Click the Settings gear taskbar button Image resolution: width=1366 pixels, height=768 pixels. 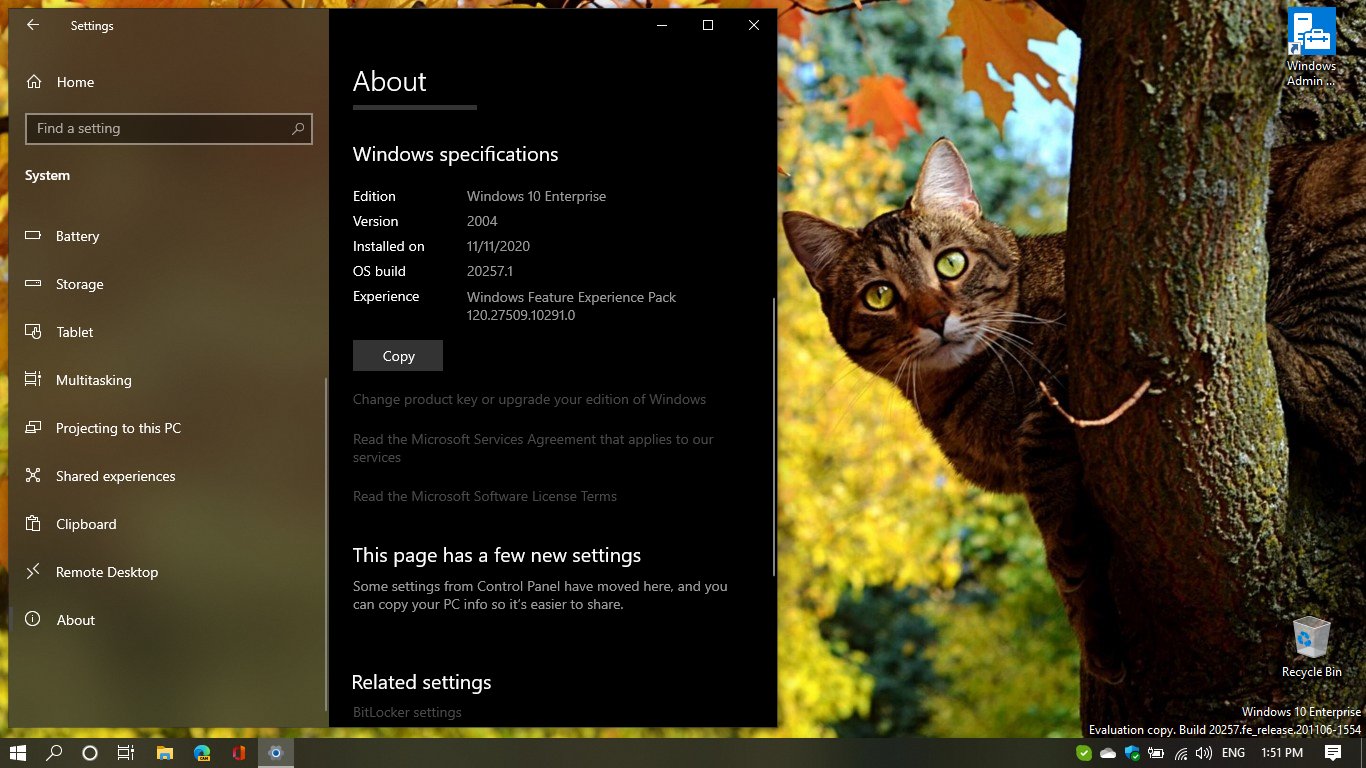click(x=276, y=753)
